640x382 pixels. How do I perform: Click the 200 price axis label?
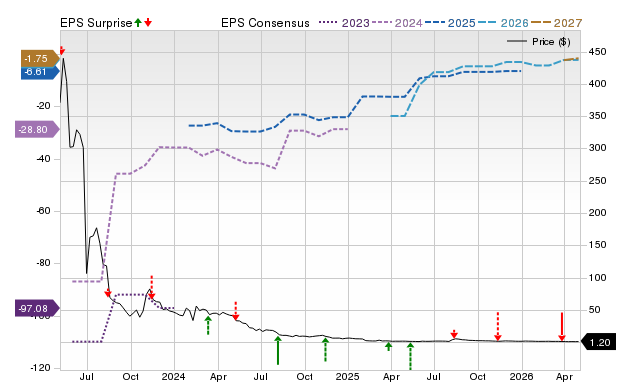(597, 213)
